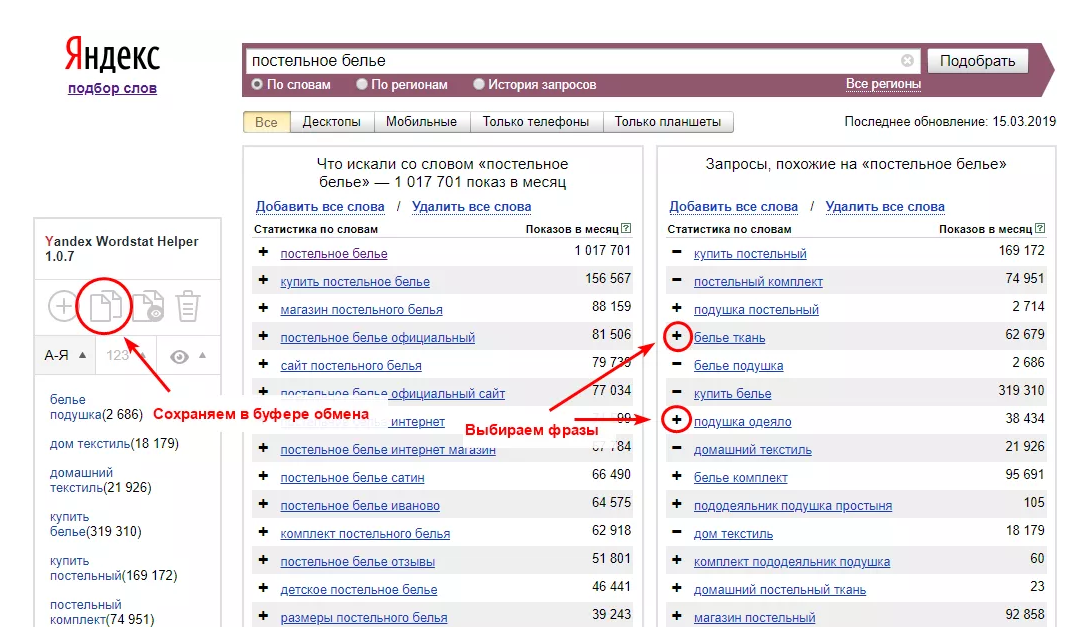The image size is (1073, 641).
Task: Click the 'Подобрать' button
Action: tap(977, 61)
